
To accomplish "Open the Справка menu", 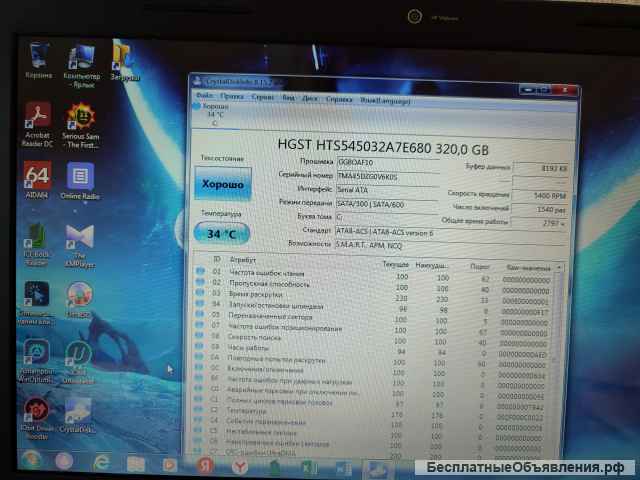I will [x=339, y=99].
